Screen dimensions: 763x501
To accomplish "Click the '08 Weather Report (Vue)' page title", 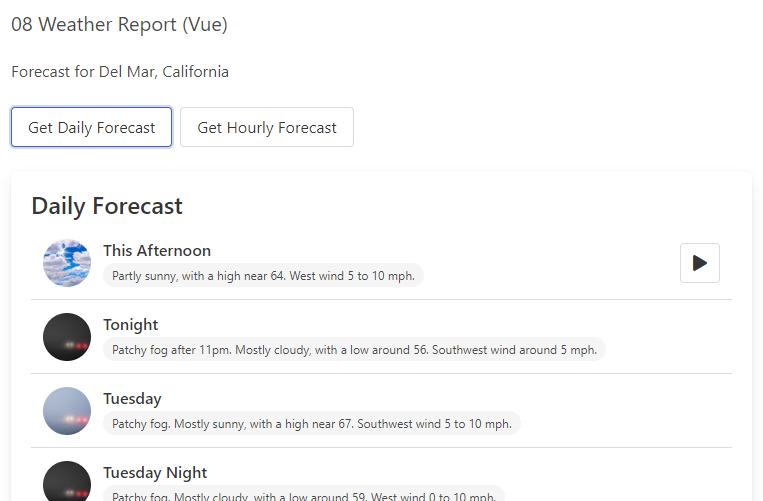I will pos(119,25).
